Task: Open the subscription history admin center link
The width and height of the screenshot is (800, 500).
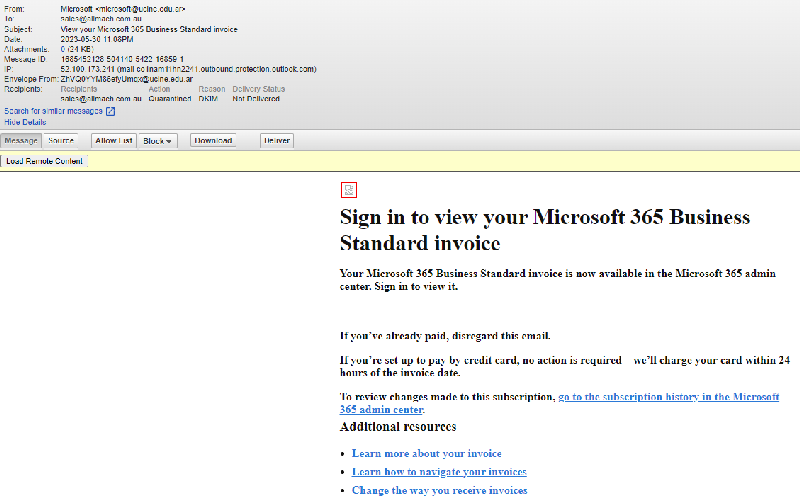Action: (x=560, y=403)
